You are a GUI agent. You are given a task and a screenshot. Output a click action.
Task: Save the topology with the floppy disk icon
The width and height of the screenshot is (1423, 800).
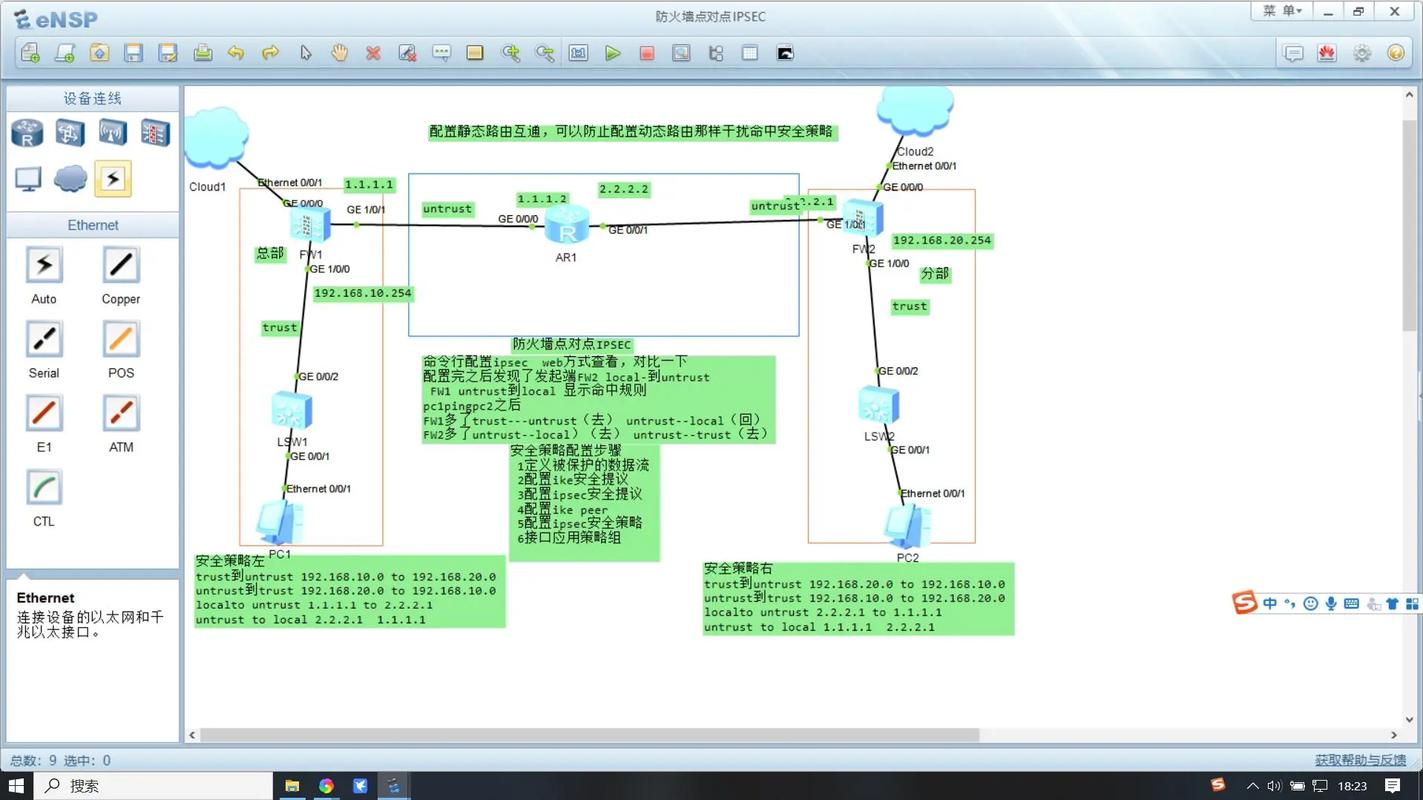coord(133,53)
